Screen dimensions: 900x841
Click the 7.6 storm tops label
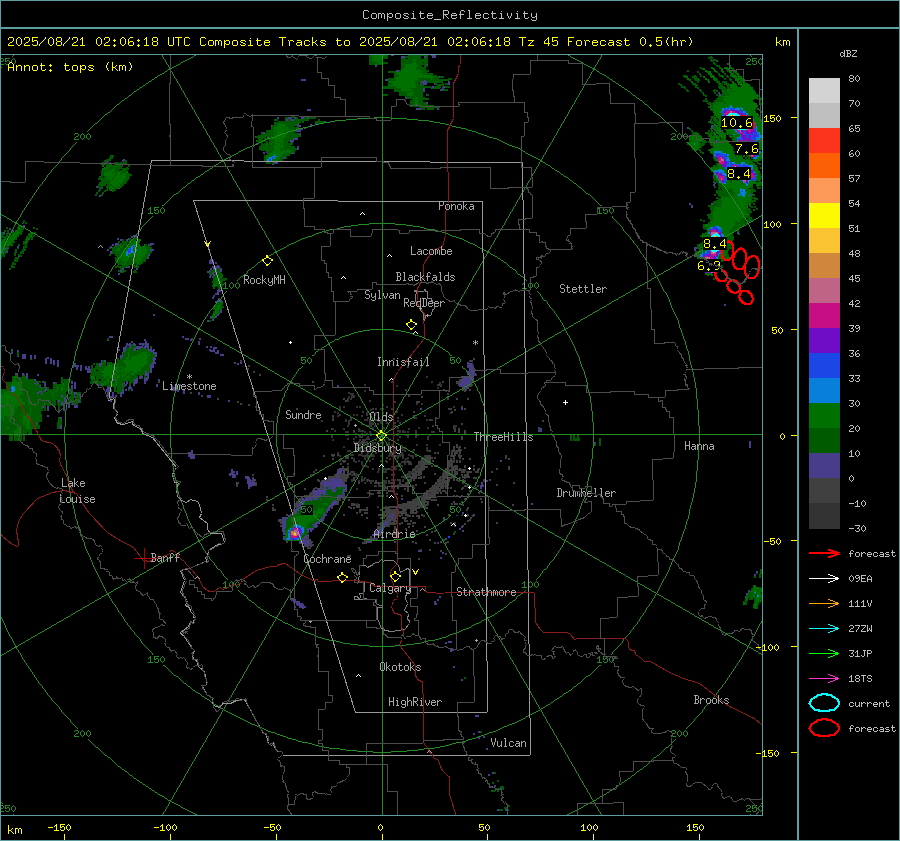click(747, 149)
